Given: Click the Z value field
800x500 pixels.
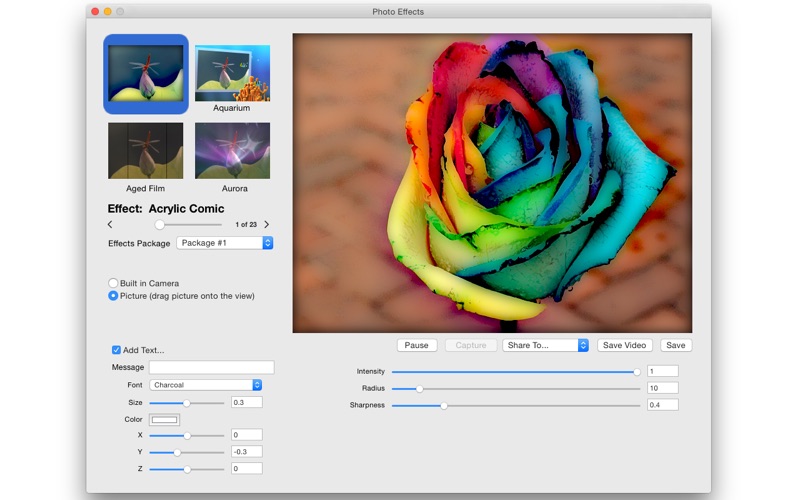Looking at the screenshot, I should tap(247, 468).
